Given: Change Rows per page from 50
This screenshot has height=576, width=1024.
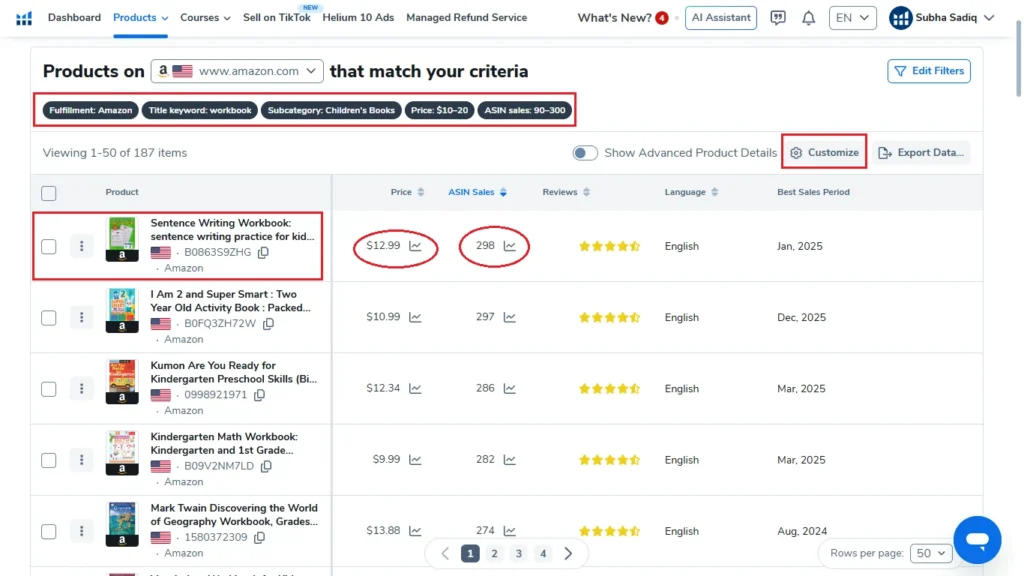Looking at the screenshot, I should coord(930,552).
